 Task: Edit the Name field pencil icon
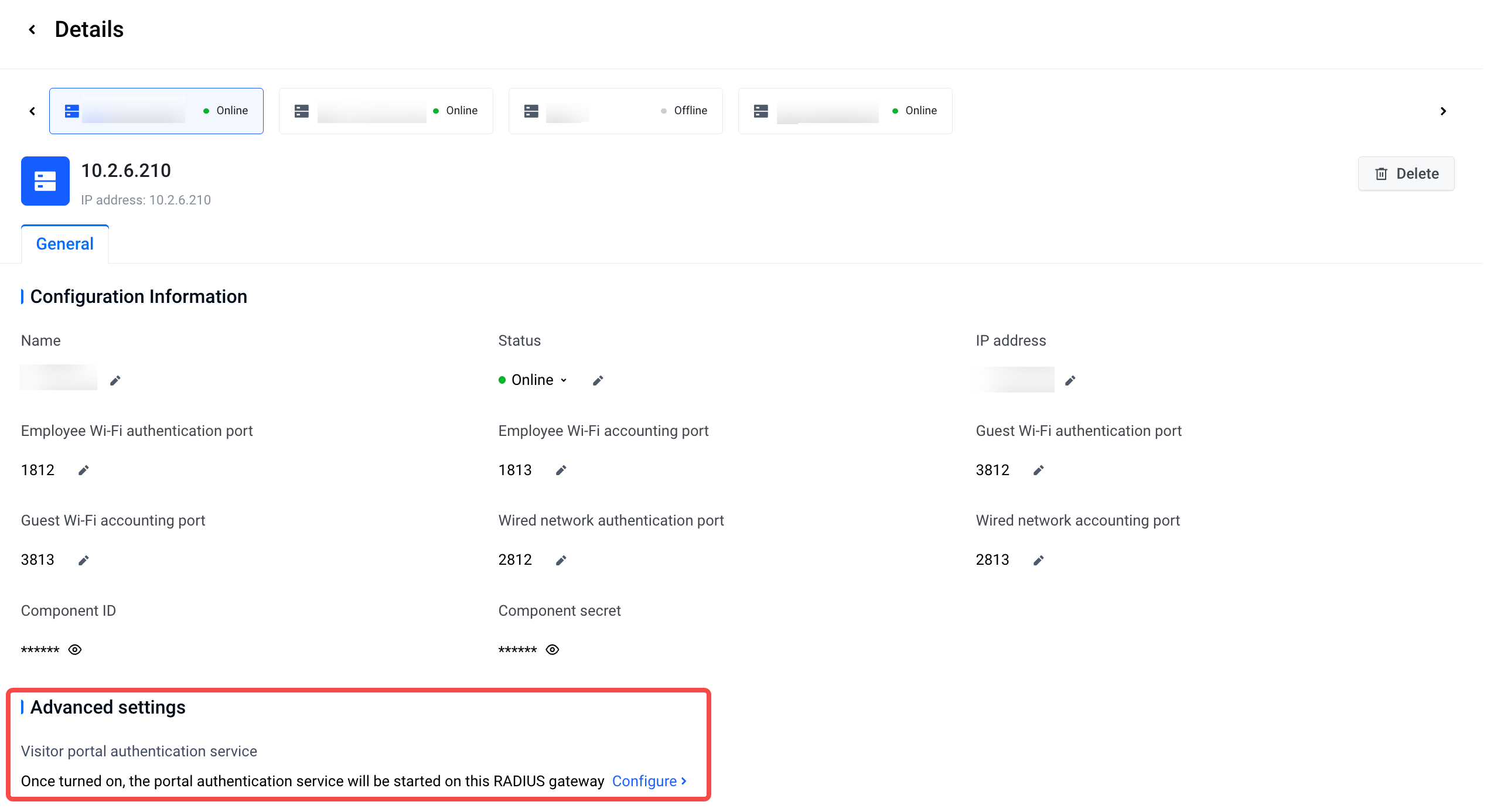(x=115, y=381)
